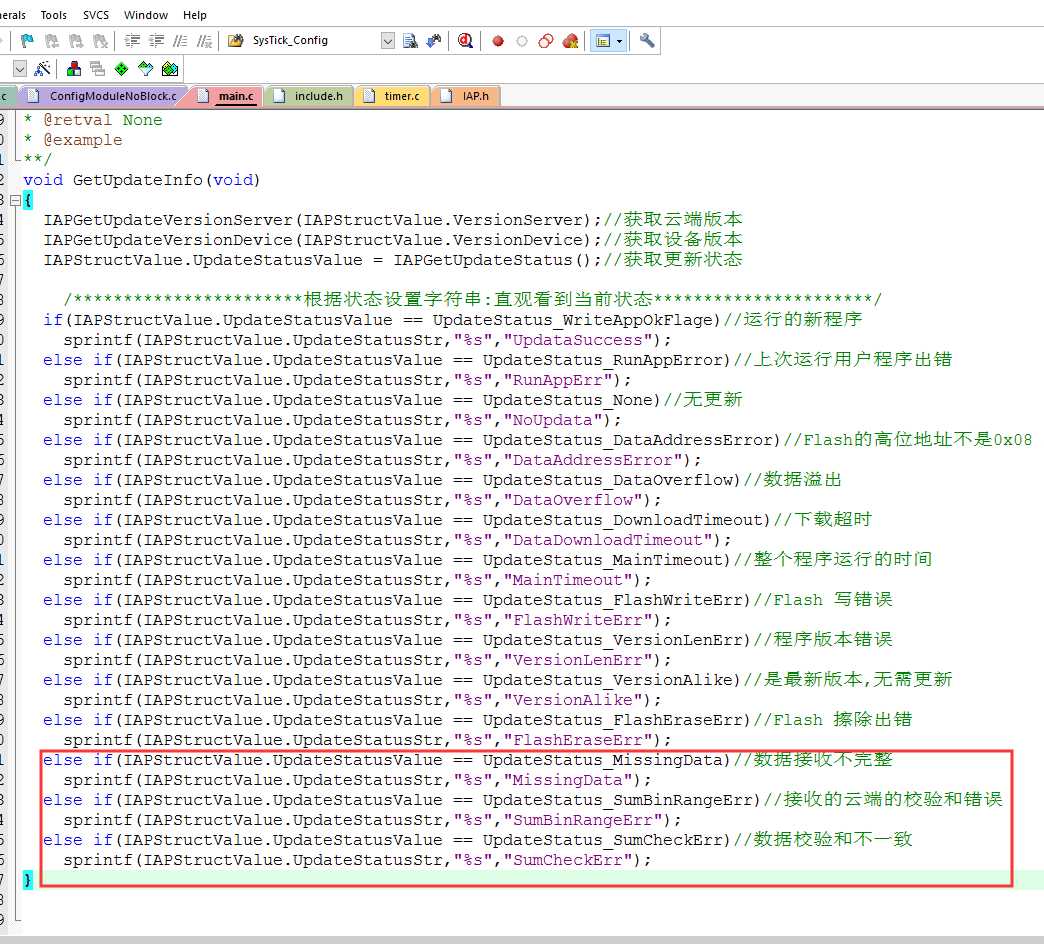The image size is (1044, 944).
Task: Open the Configuration wrench
Action: pos(647,41)
